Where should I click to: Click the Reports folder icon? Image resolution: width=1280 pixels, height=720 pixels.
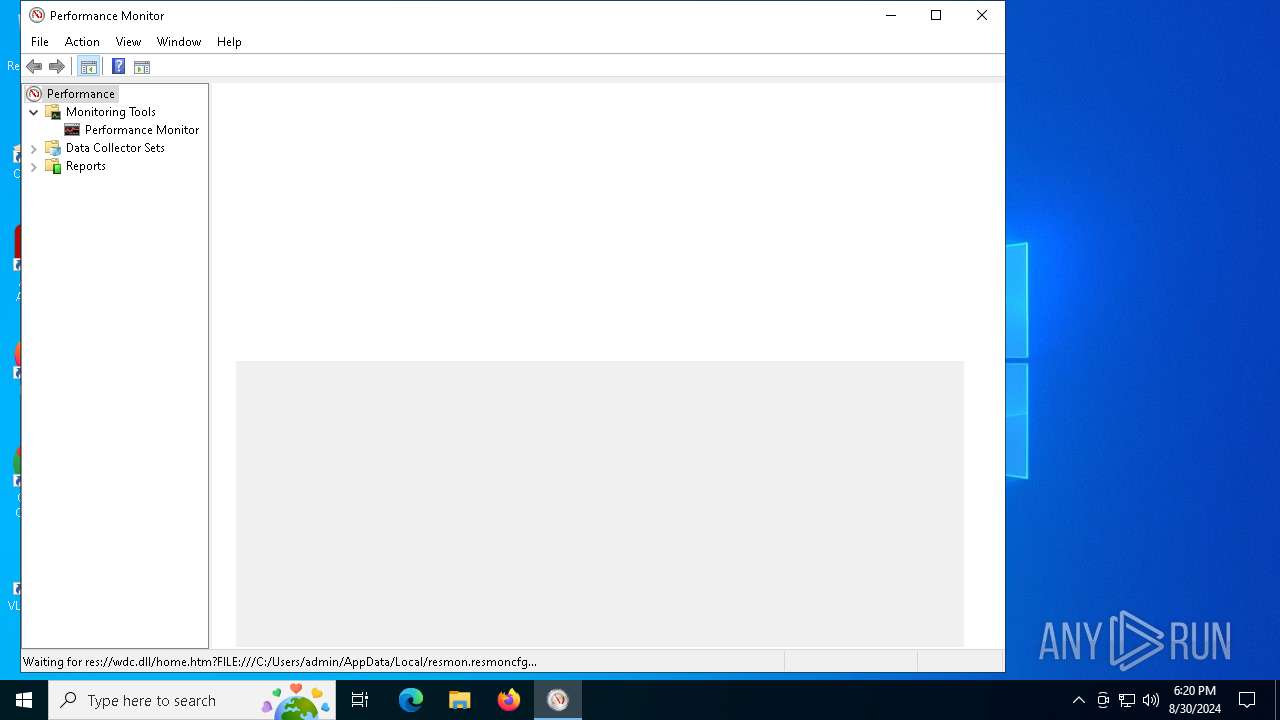coord(54,166)
